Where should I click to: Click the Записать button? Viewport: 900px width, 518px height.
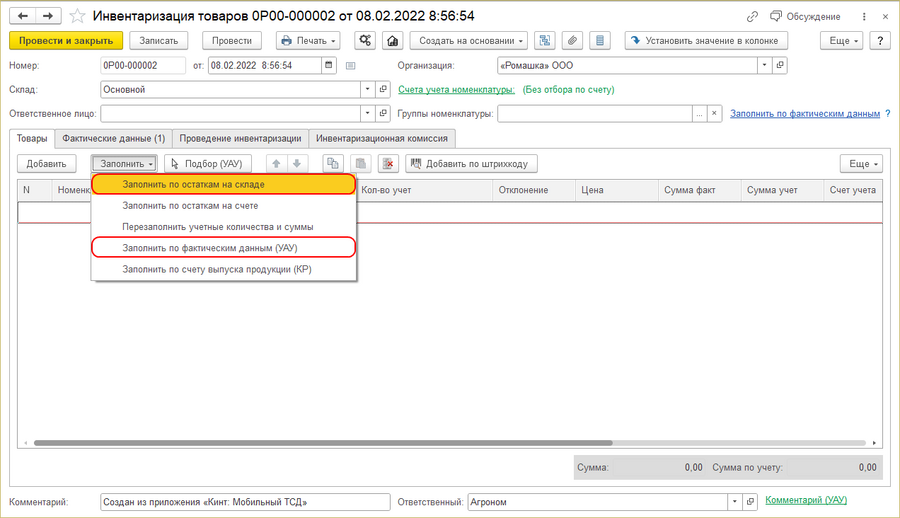(158, 41)
